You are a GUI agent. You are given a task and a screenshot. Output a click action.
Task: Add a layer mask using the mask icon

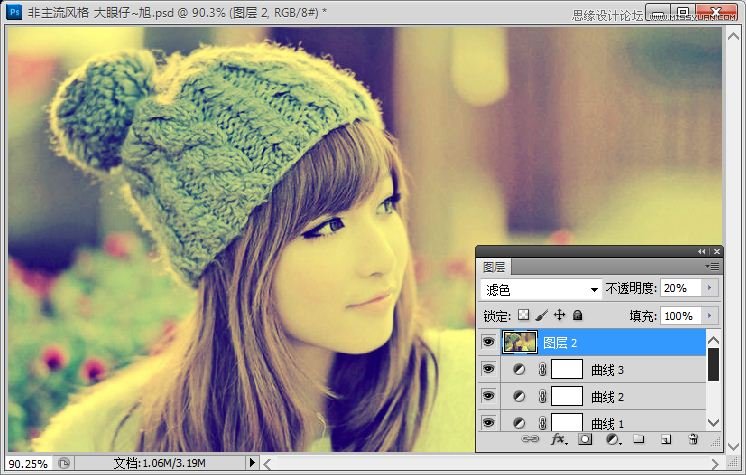(586, 439)
